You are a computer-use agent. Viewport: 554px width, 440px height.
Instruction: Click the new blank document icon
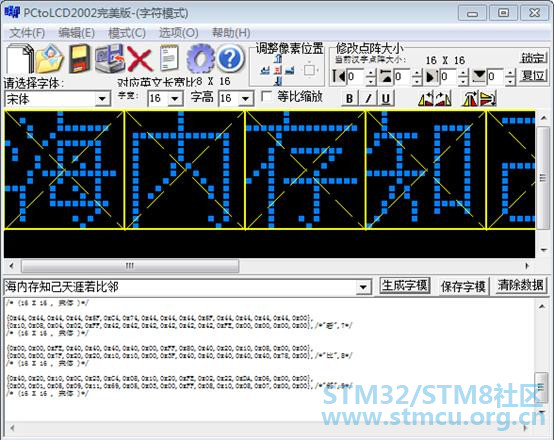pyautogui.click(x=20, y=59)
